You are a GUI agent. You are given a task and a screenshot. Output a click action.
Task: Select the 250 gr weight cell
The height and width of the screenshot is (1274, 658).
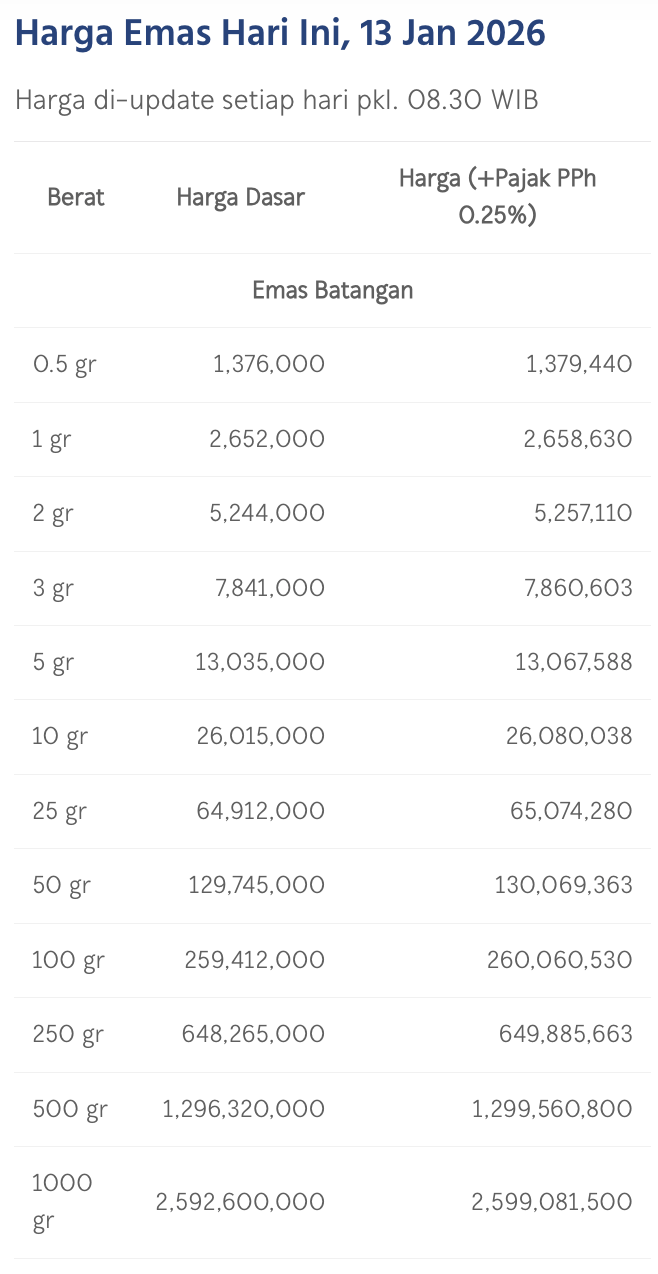coord(68,1034)
